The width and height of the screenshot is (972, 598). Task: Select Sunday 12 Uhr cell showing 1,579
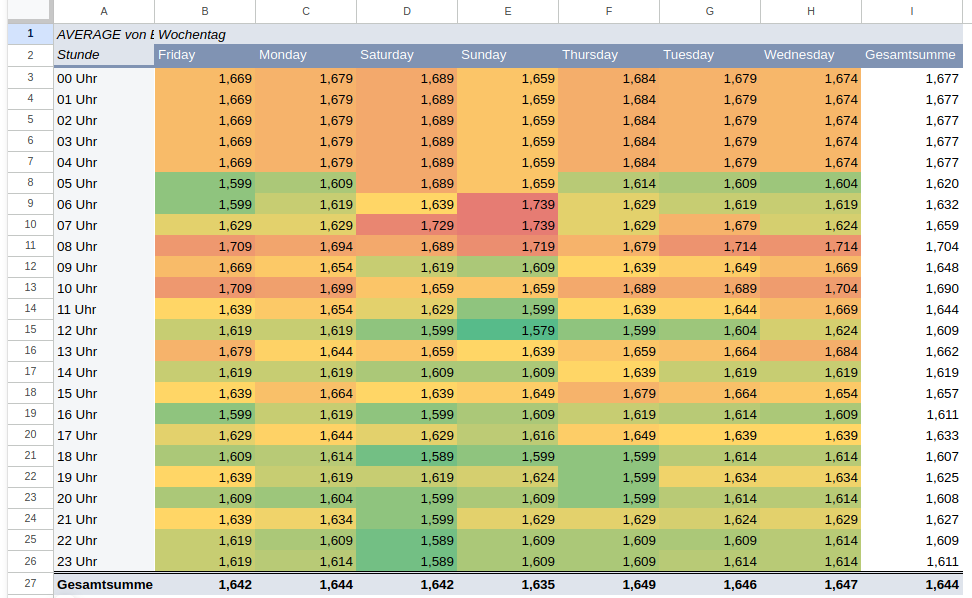(x=508, y=330)
